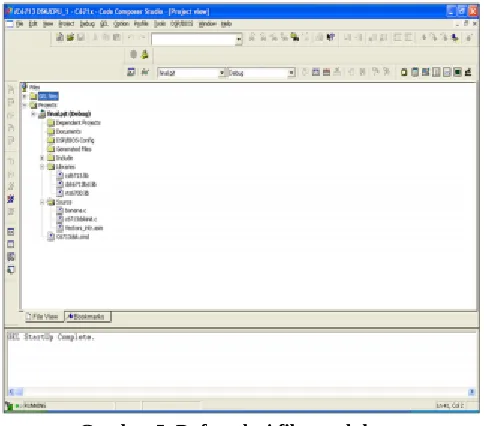The height and width of the screenshot is (426, 484).
Task: Click the dark green square icon in project toolbar
Action: point(457,72)
